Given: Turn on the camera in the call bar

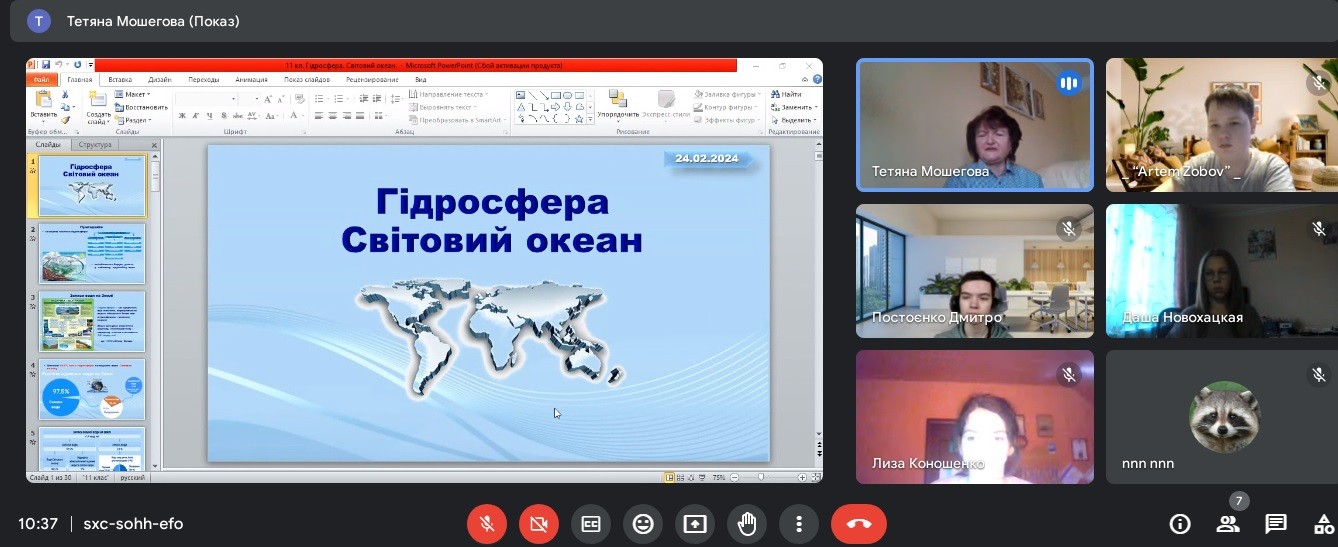Looking at the screenshot, I should 539,523.
